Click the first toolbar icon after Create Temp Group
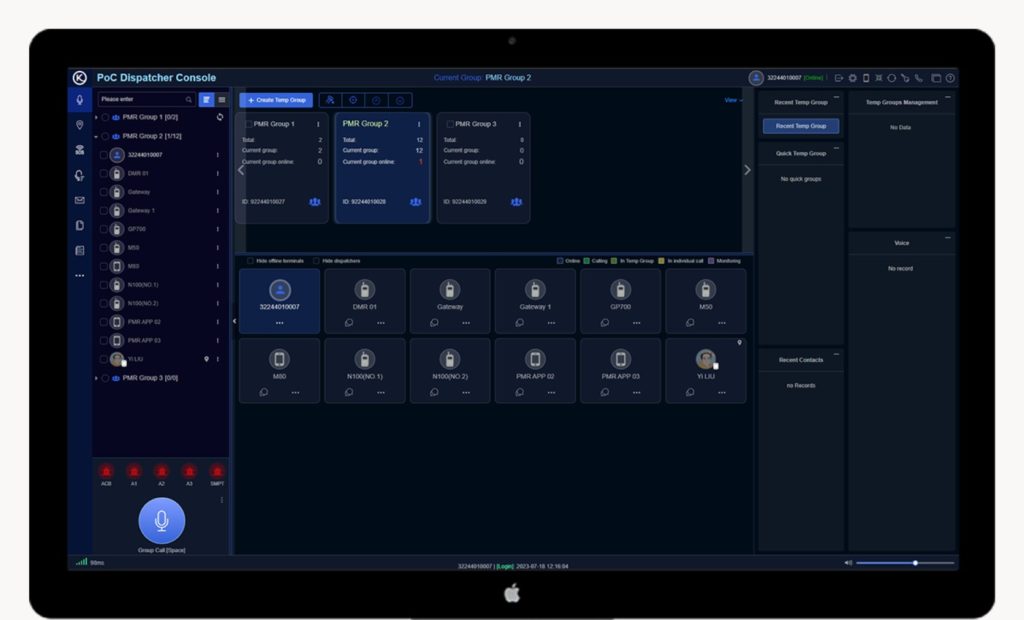Screen dimensions: 1024x620 pyautogui.click(x=330, y=100)
